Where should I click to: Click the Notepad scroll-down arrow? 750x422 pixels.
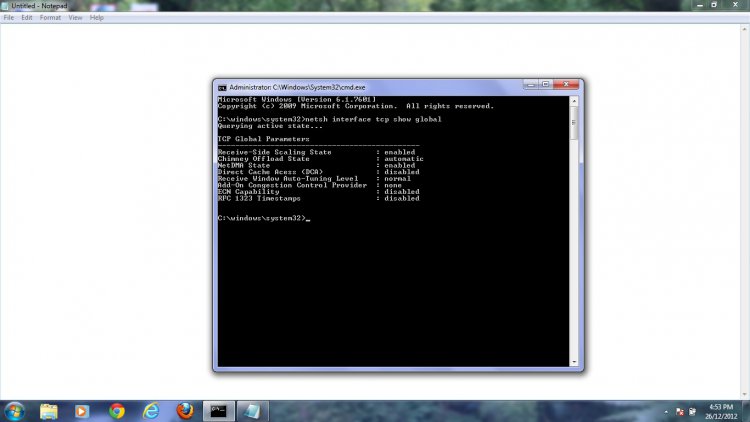coord(745,395)
